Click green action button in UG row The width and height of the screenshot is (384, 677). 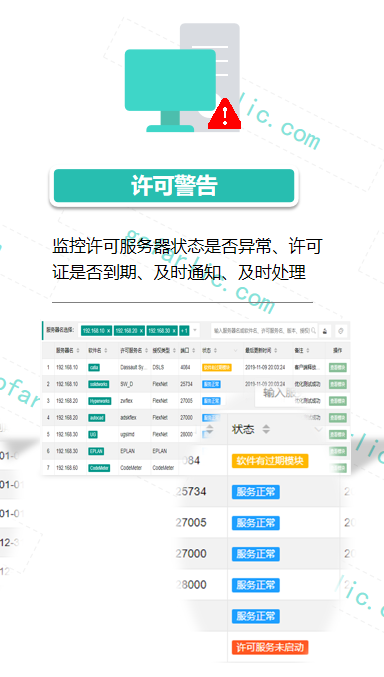(337, 435)
